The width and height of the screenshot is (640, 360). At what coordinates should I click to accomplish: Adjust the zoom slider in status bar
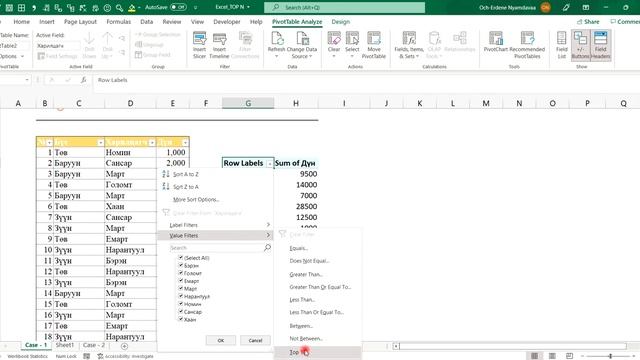point(610,356)
